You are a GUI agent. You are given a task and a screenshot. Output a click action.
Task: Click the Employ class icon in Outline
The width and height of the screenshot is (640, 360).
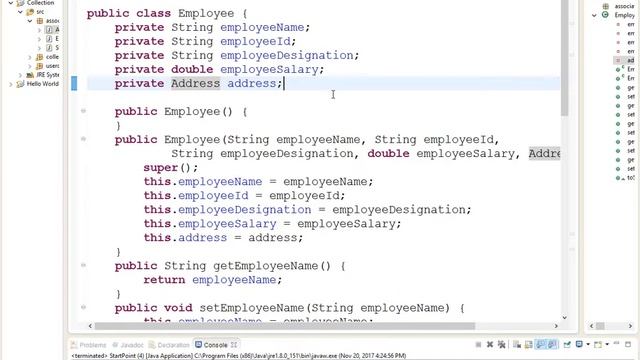tap(605, 15)
